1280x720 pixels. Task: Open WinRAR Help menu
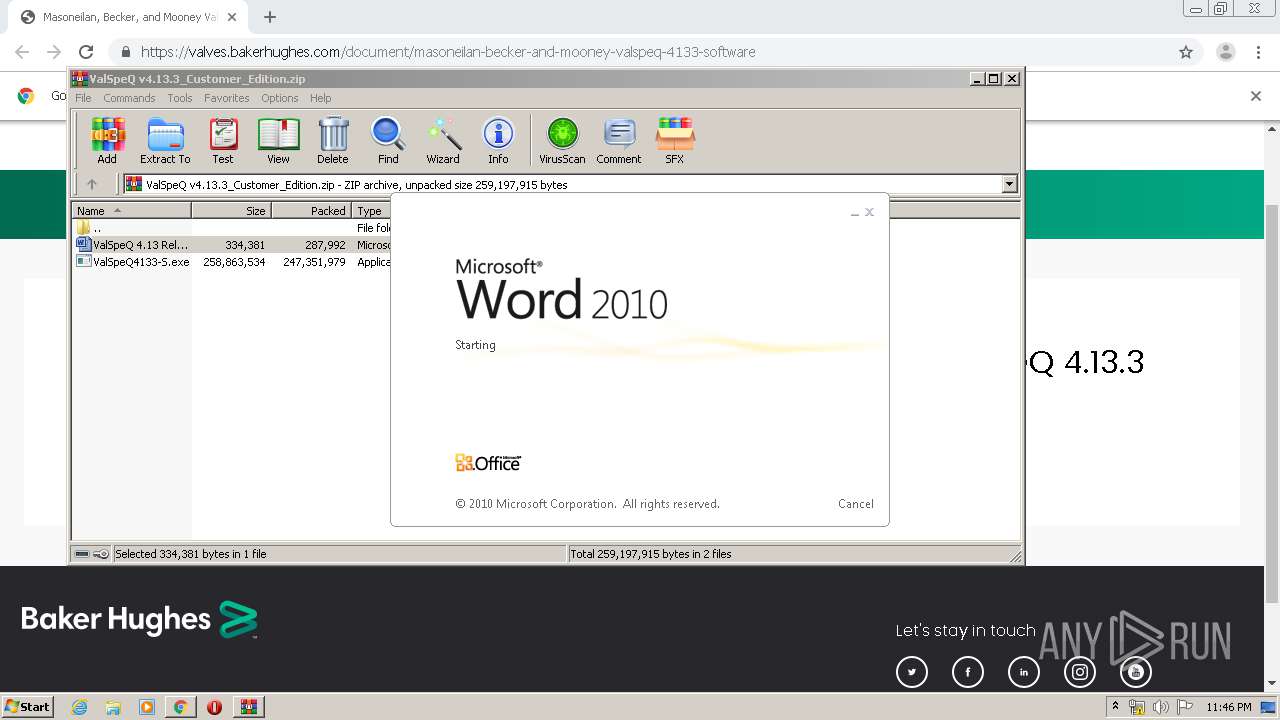click(x=320, y=98)
